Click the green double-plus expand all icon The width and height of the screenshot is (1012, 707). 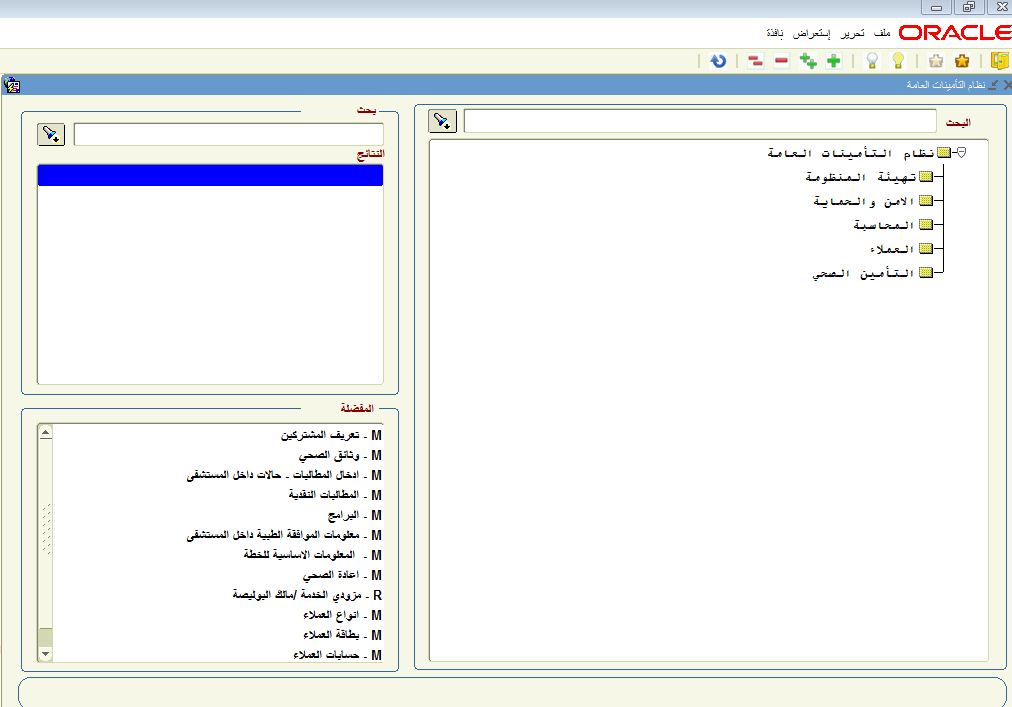tap(808, 61)
